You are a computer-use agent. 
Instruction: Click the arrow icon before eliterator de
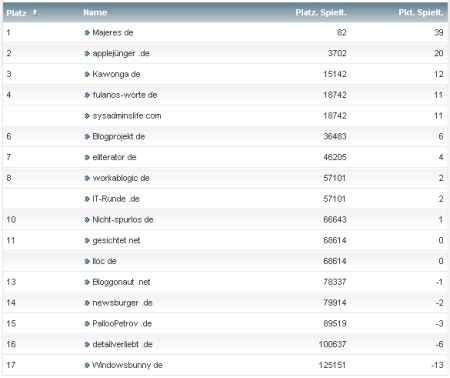click(87, 157)
